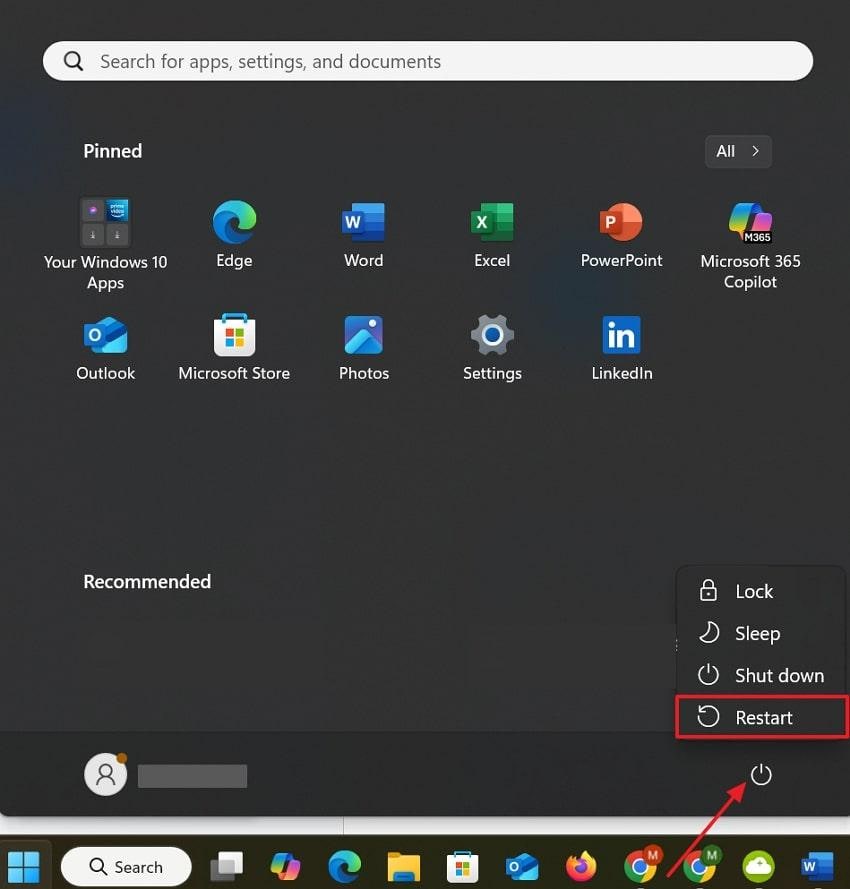The width and height of the screenshot is (850, 889).
Task: Open Edge from the Pinned apps
Action: point(234,234)
